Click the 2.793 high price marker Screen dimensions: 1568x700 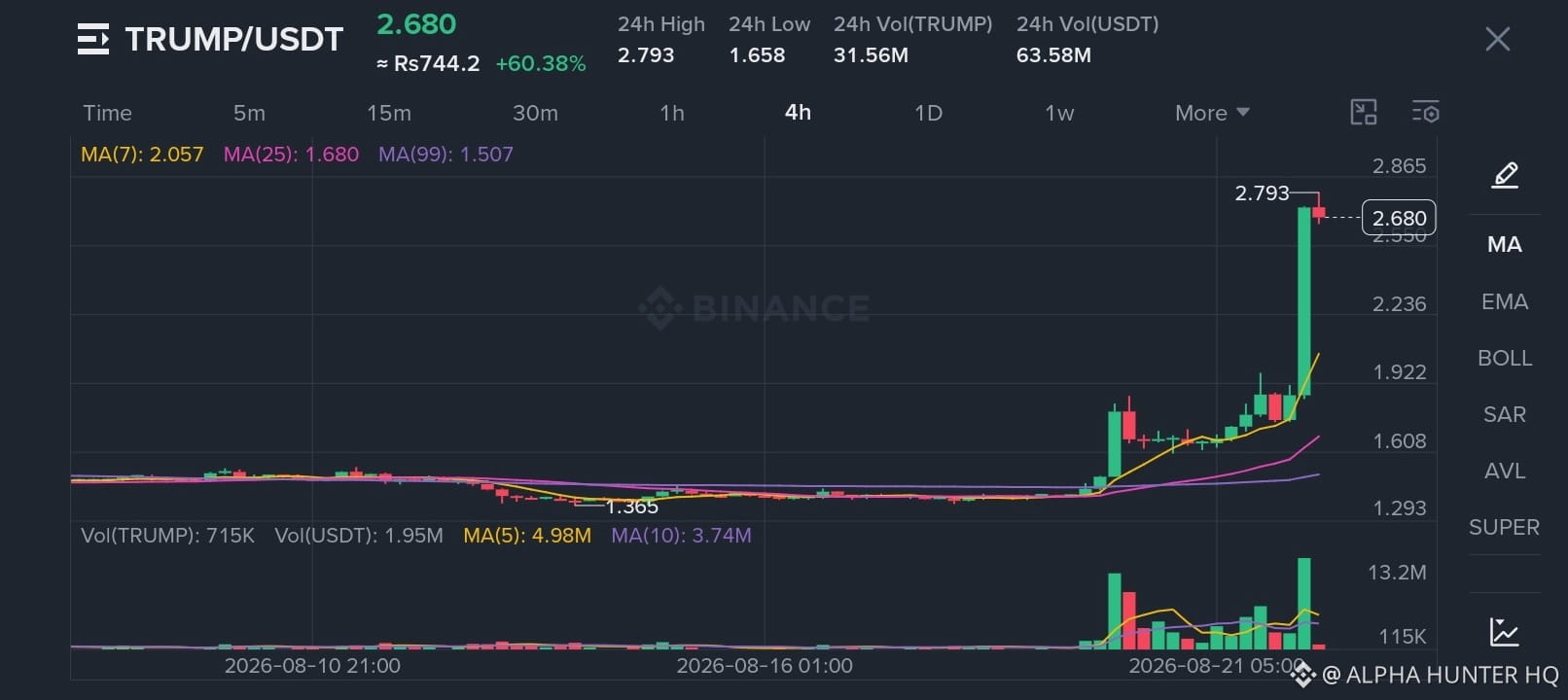(1262, 193)
